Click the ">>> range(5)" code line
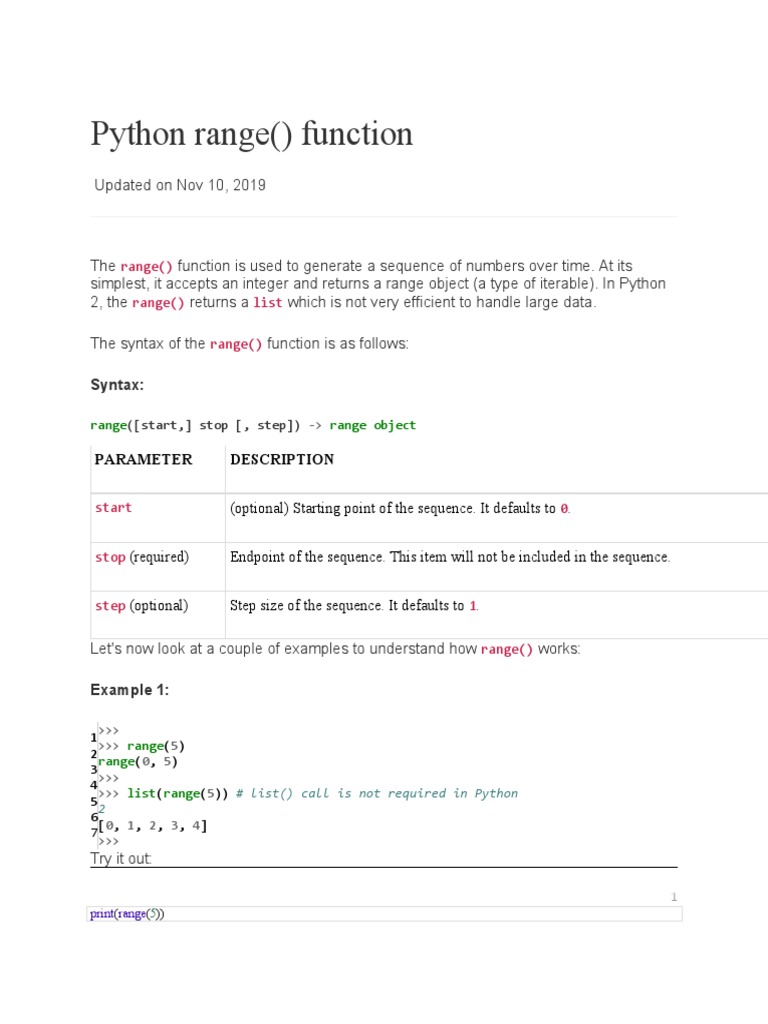The width and height of the screenshot is (768, 1024). pyautogui.click(x=142, y=746)
